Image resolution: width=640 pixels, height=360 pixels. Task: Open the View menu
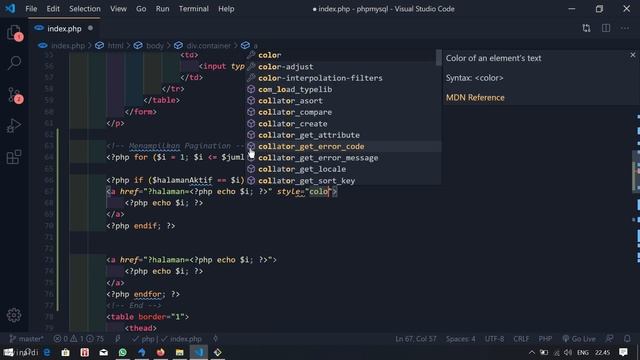pyautogui.click(x=118, y=9)
